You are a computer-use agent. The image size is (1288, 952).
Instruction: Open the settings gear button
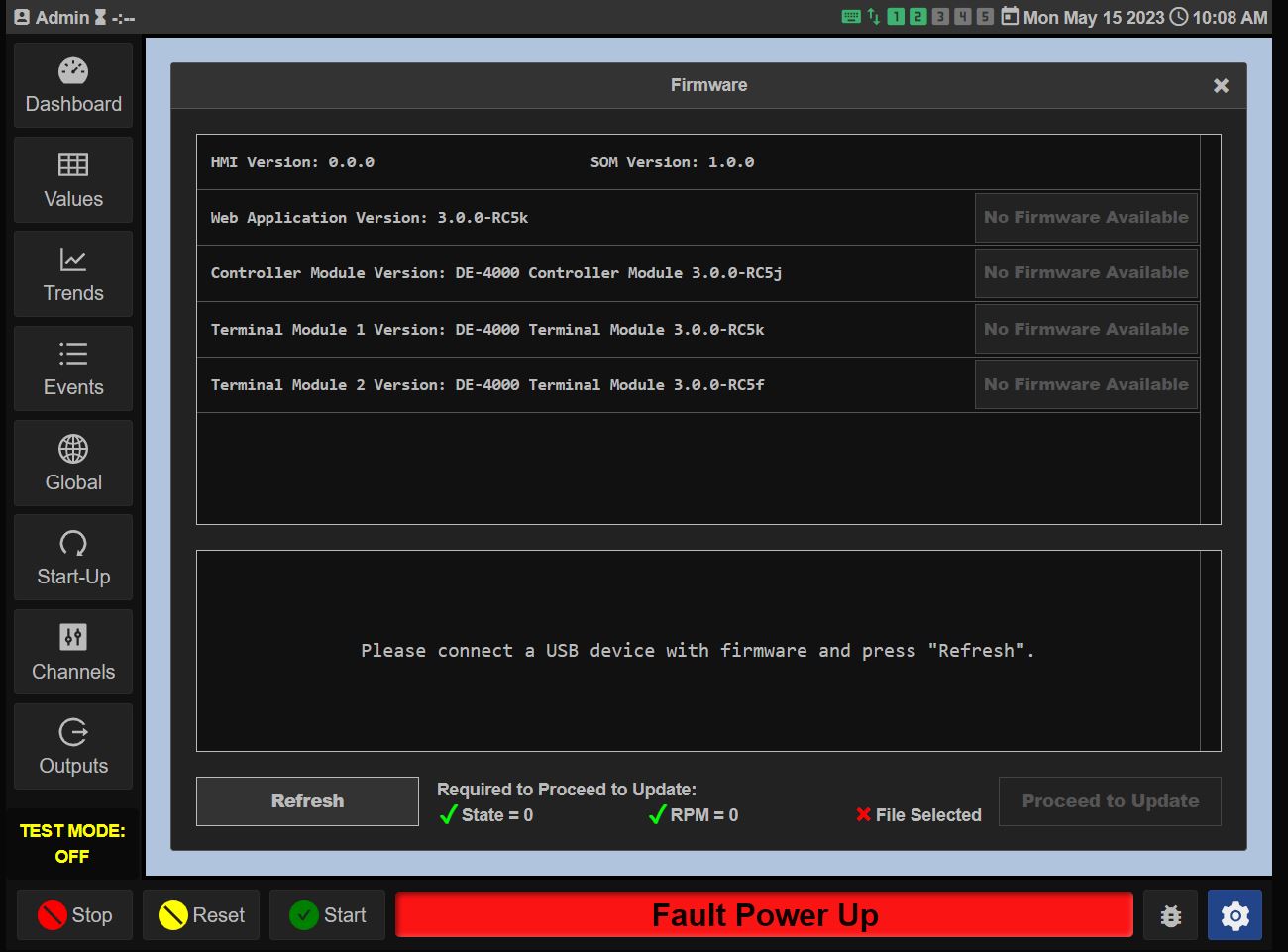(1234, 915)
